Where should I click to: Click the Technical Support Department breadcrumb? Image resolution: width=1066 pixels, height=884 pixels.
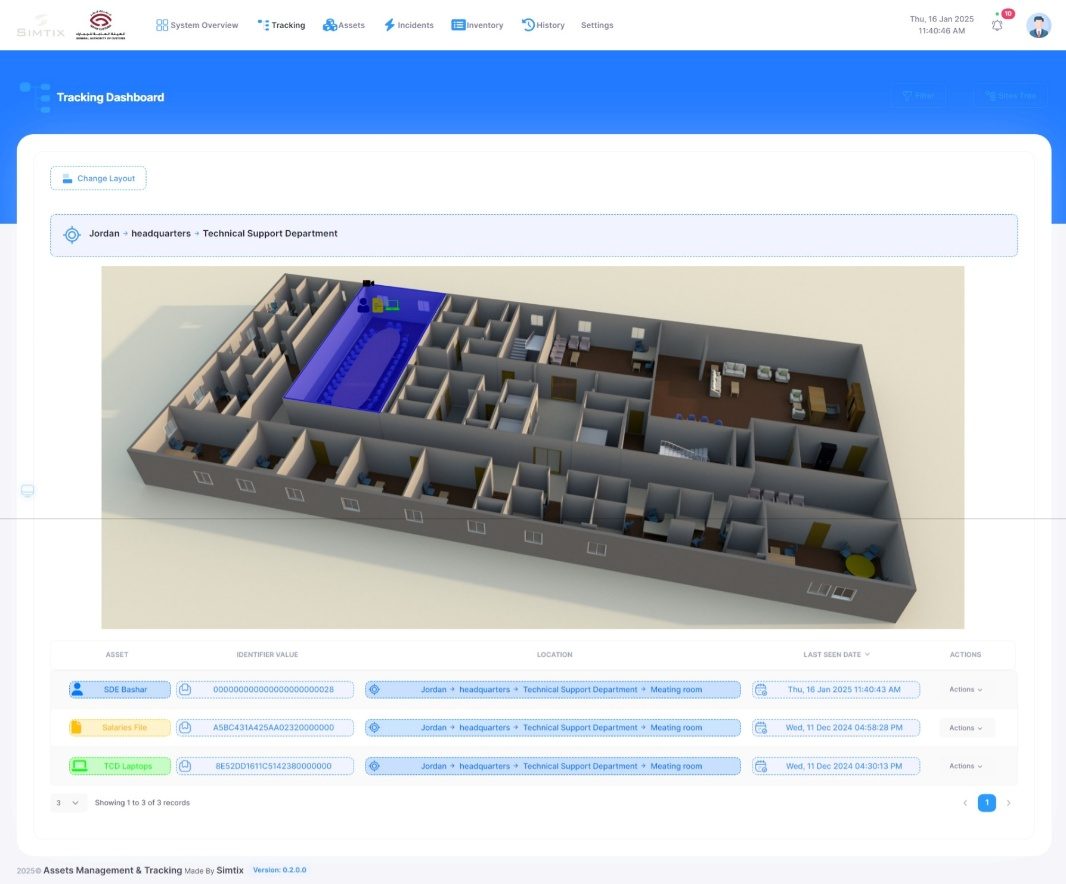270,233
